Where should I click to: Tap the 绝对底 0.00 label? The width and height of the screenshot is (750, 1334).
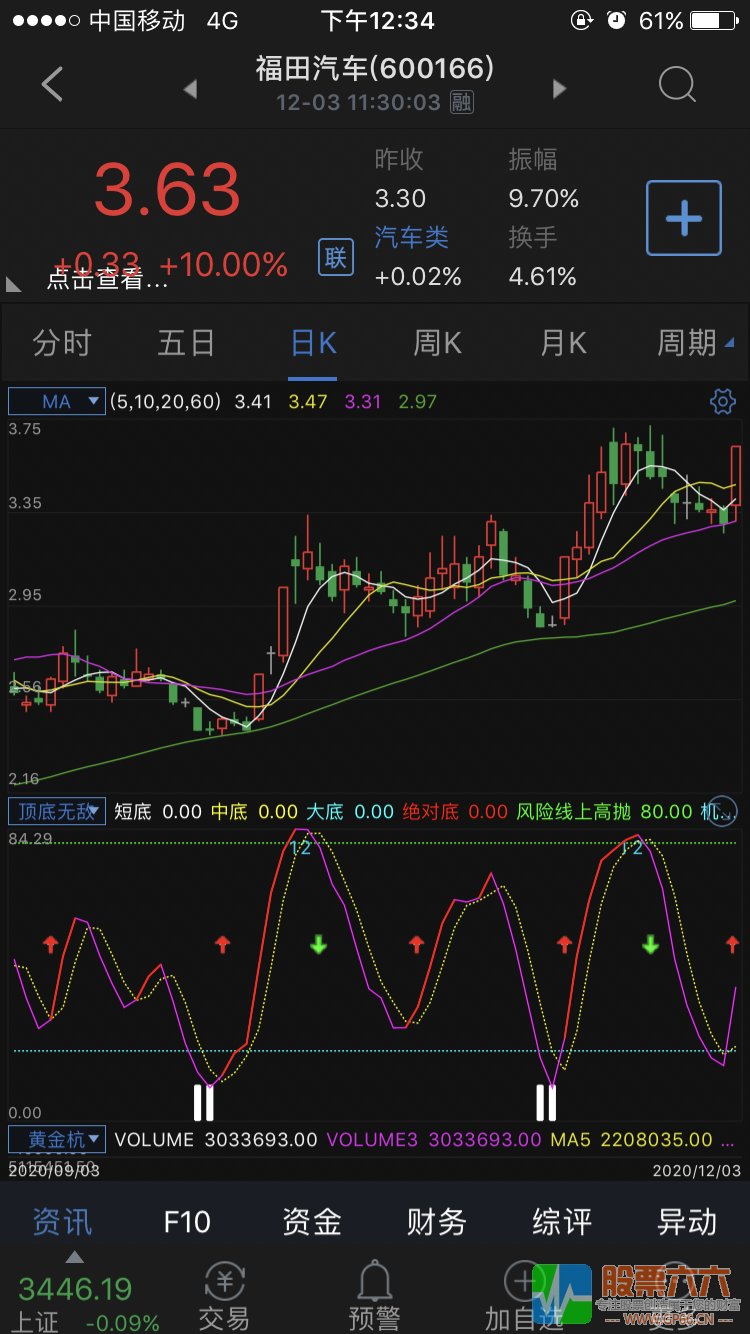[455, 811]
